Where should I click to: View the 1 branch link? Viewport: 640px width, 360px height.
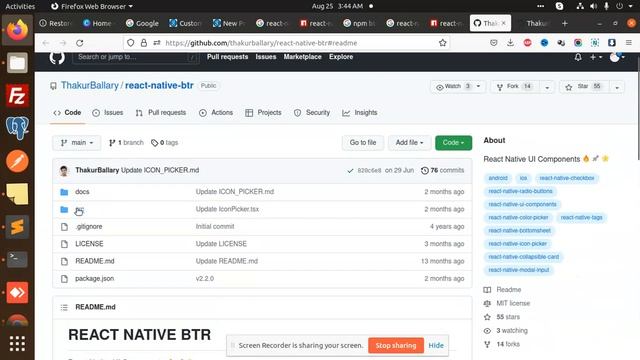click(126, 143)
